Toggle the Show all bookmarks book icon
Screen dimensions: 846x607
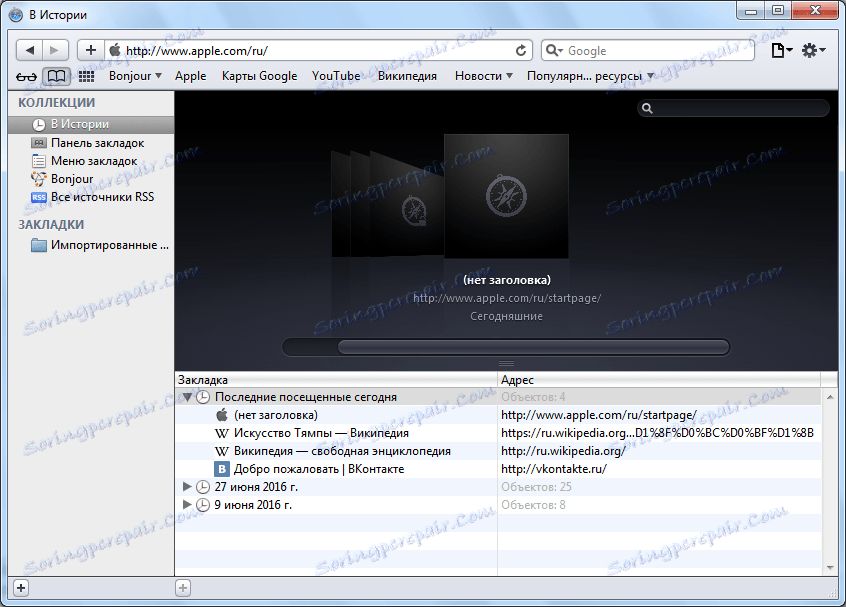click(x=57, y=76)
